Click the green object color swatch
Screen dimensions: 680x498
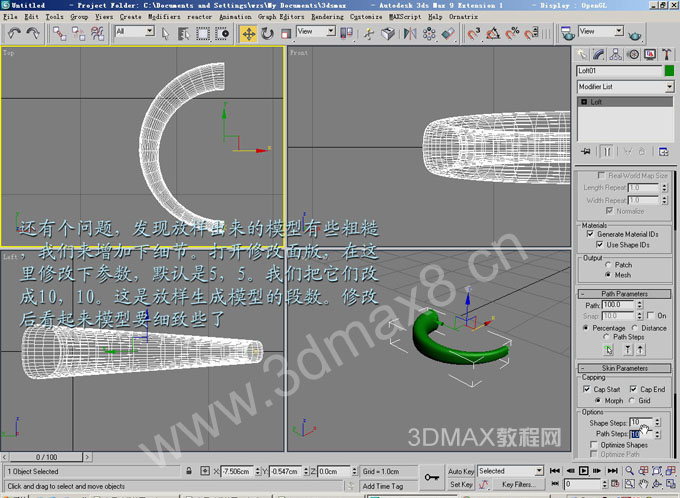669,71
